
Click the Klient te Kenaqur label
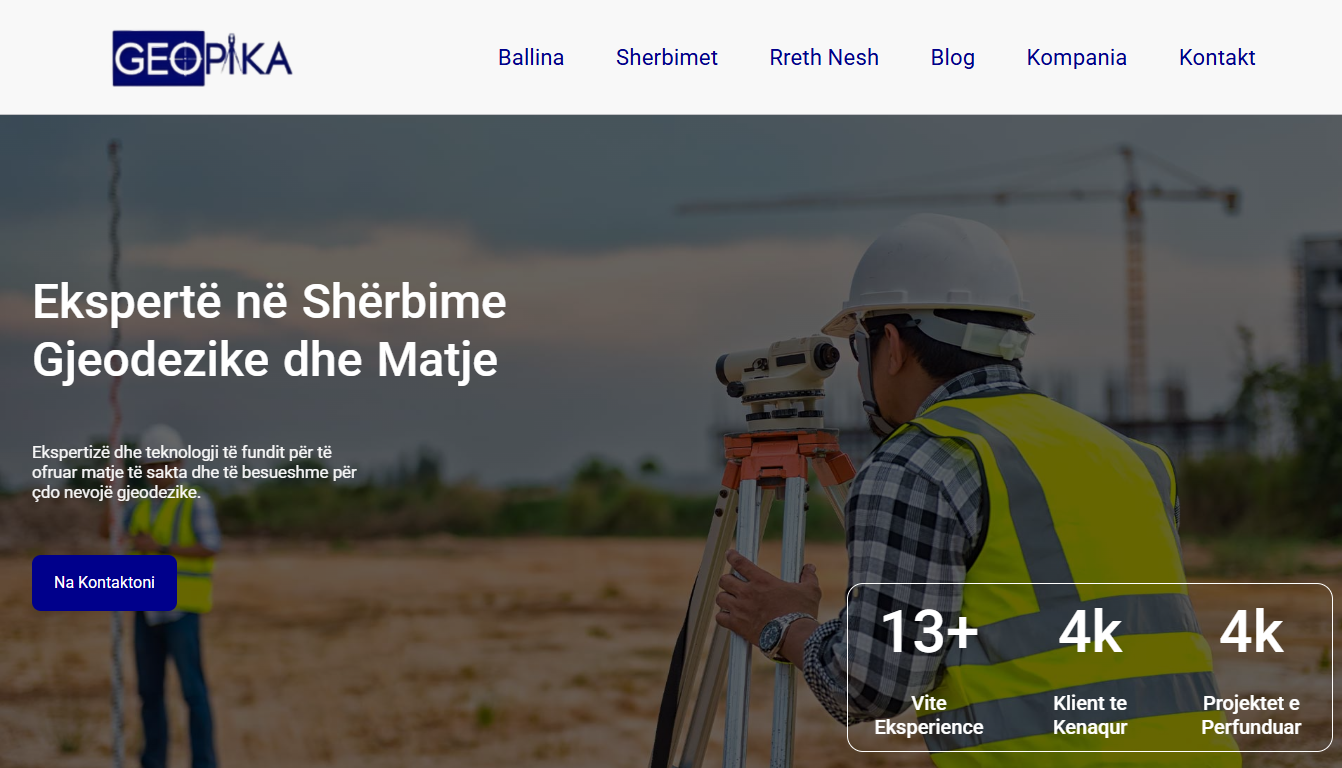point(1090,715)
